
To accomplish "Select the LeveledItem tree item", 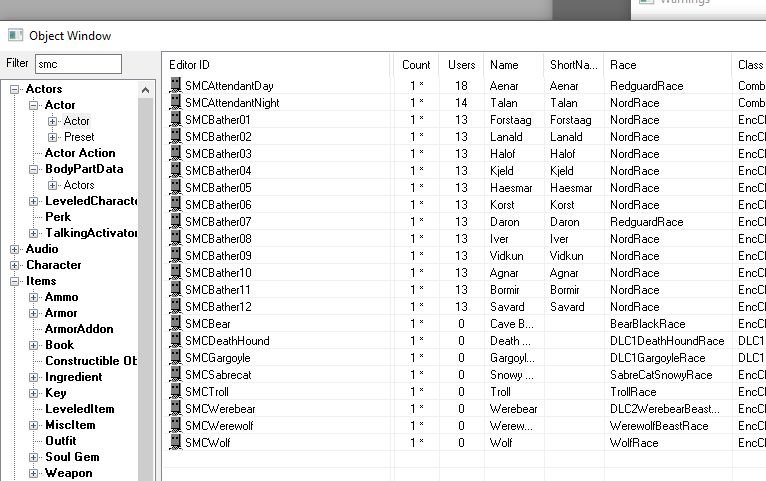I will 80,409.
